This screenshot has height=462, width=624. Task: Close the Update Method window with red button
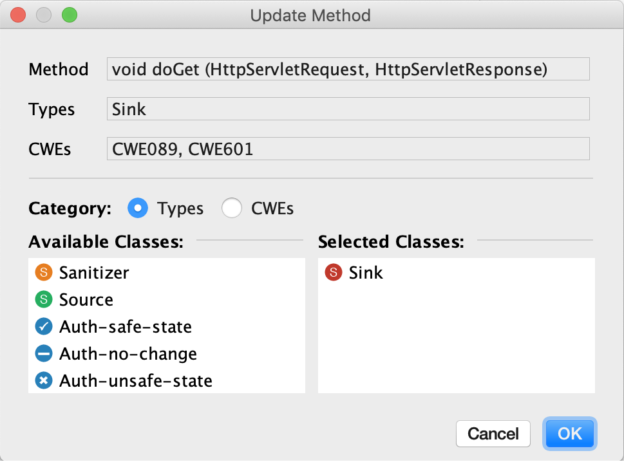[x=18, y=15]
